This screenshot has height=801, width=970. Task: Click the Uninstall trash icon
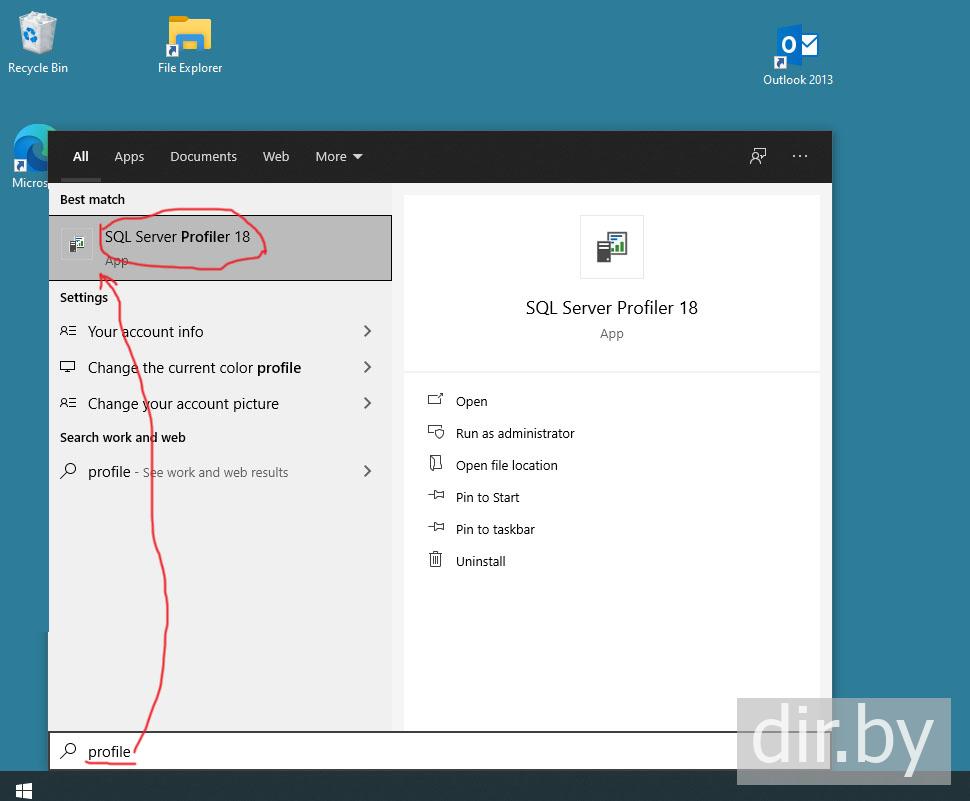tap(436, 559)
